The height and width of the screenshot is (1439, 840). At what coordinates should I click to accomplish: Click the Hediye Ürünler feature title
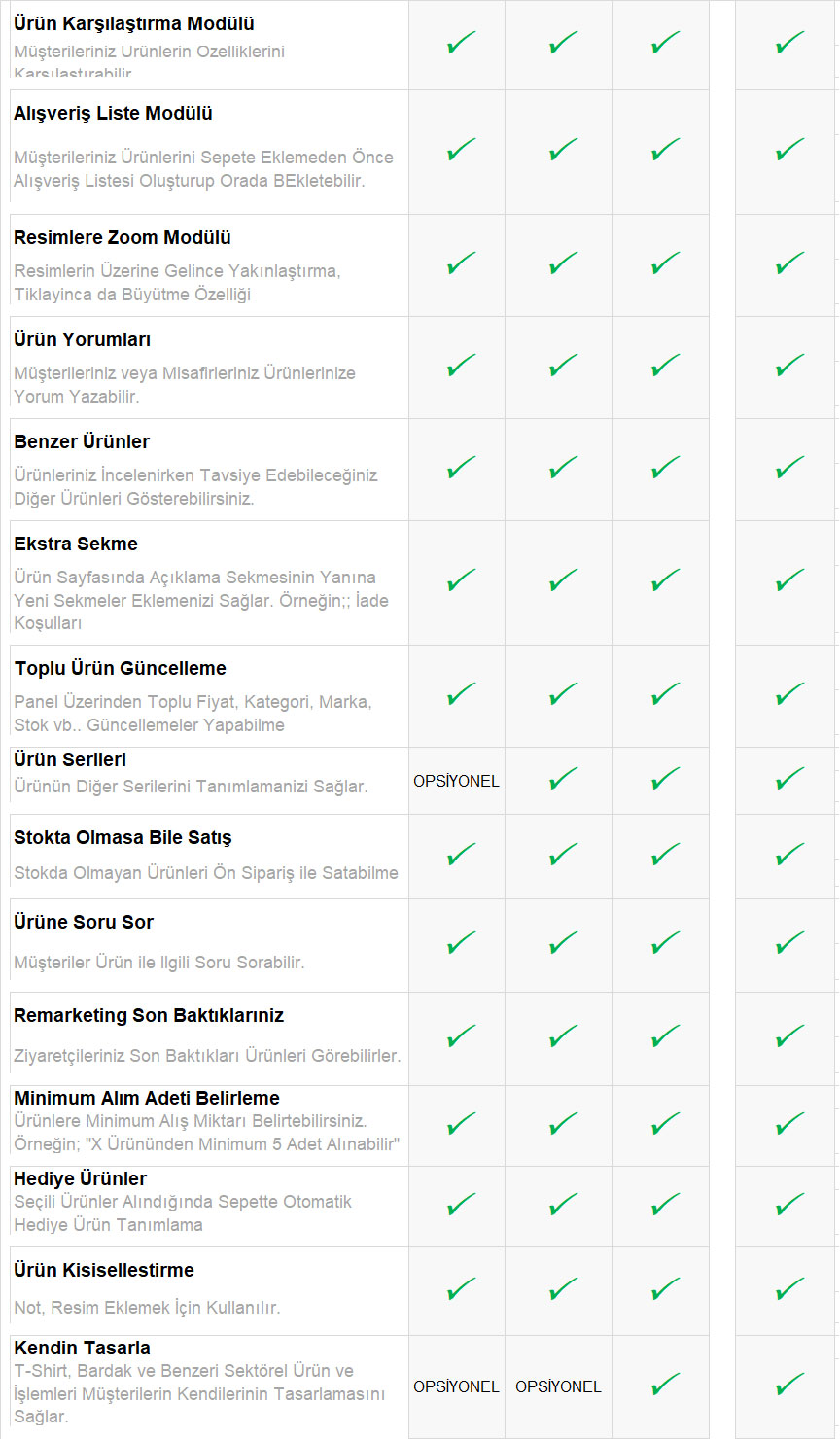click(80, 1178)
